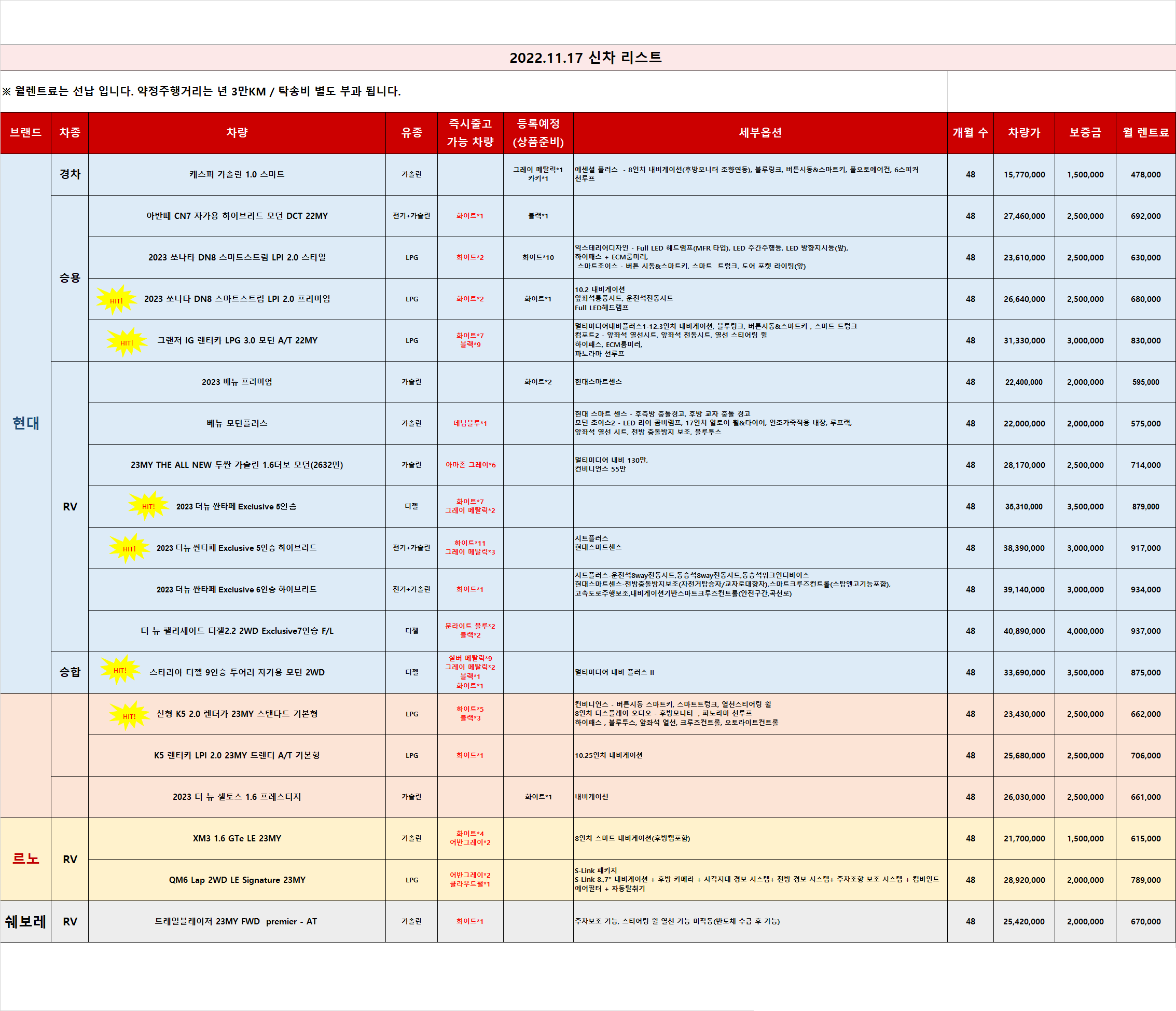
Task: Click the 월 렌트료 column header
Action: (x=1146, y=133)
